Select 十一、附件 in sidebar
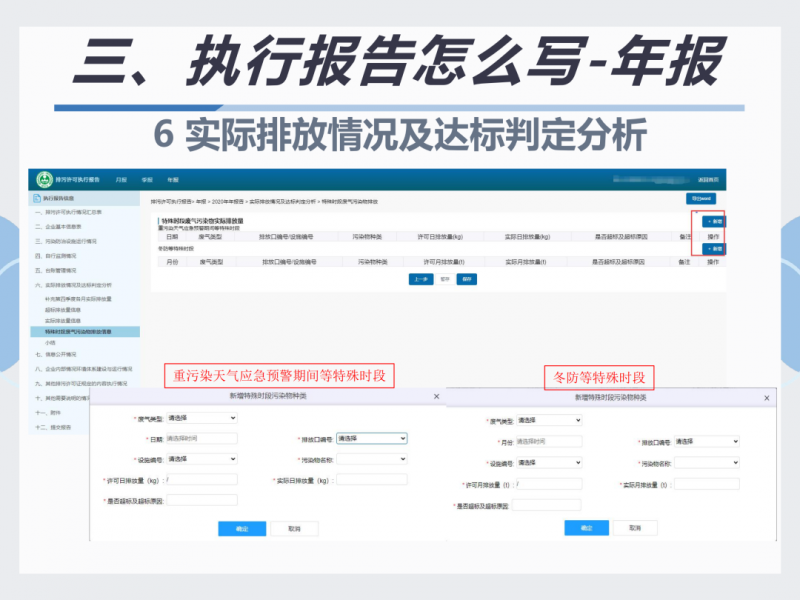 pyautogui.click(x=48, y=413)
